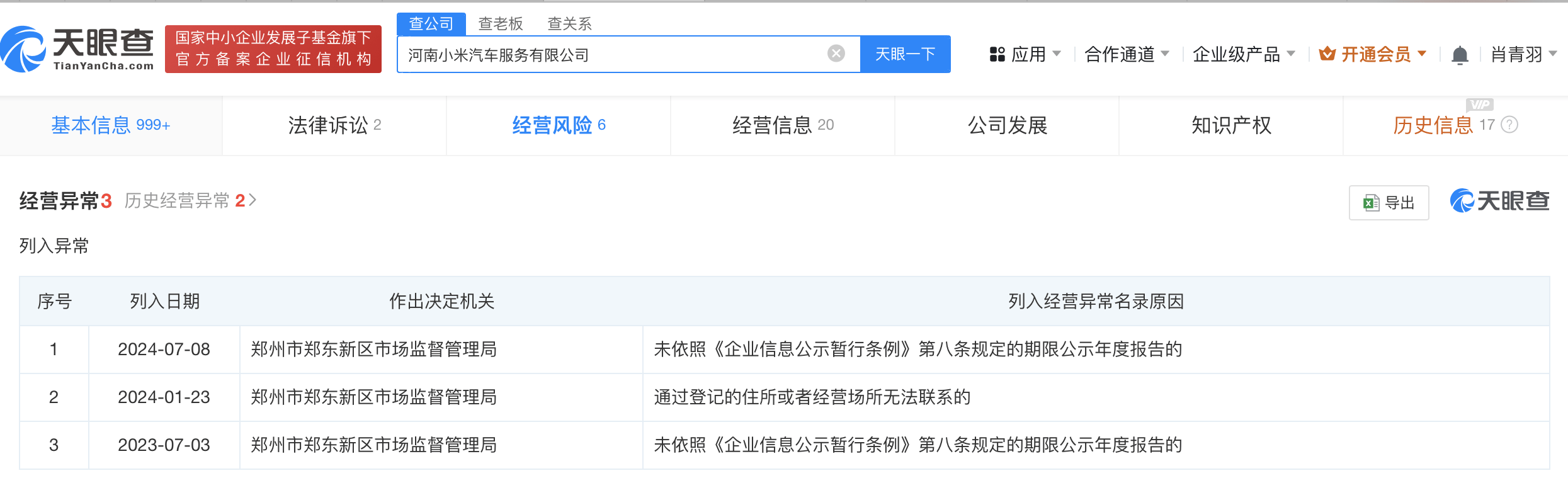Click the 天眼一下 search button
The width and height of the screenshot is (1568, 495).
click(905, 55)
